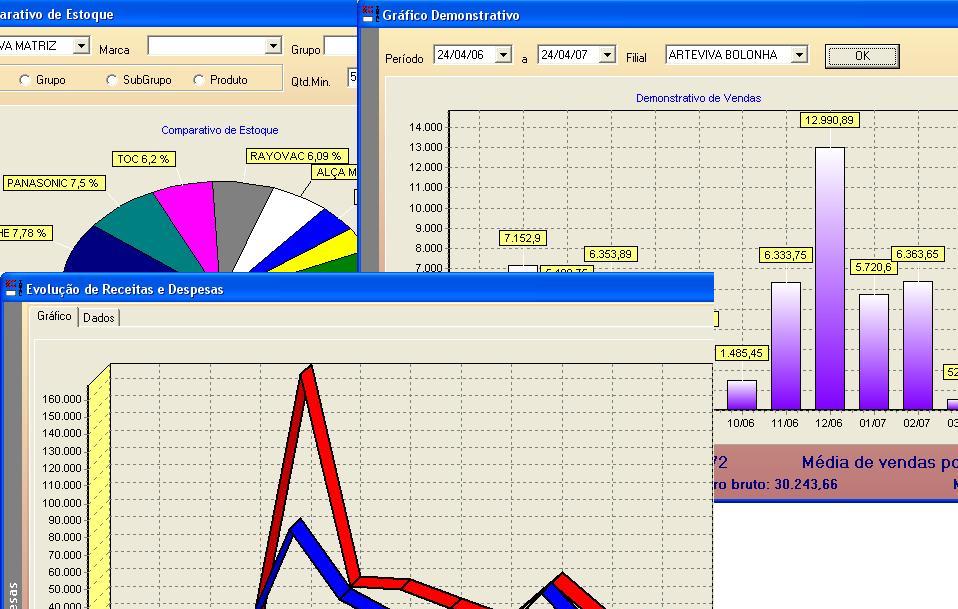Open the Marca dropdown list
The image size is (958, 609).
coord(272,46)
